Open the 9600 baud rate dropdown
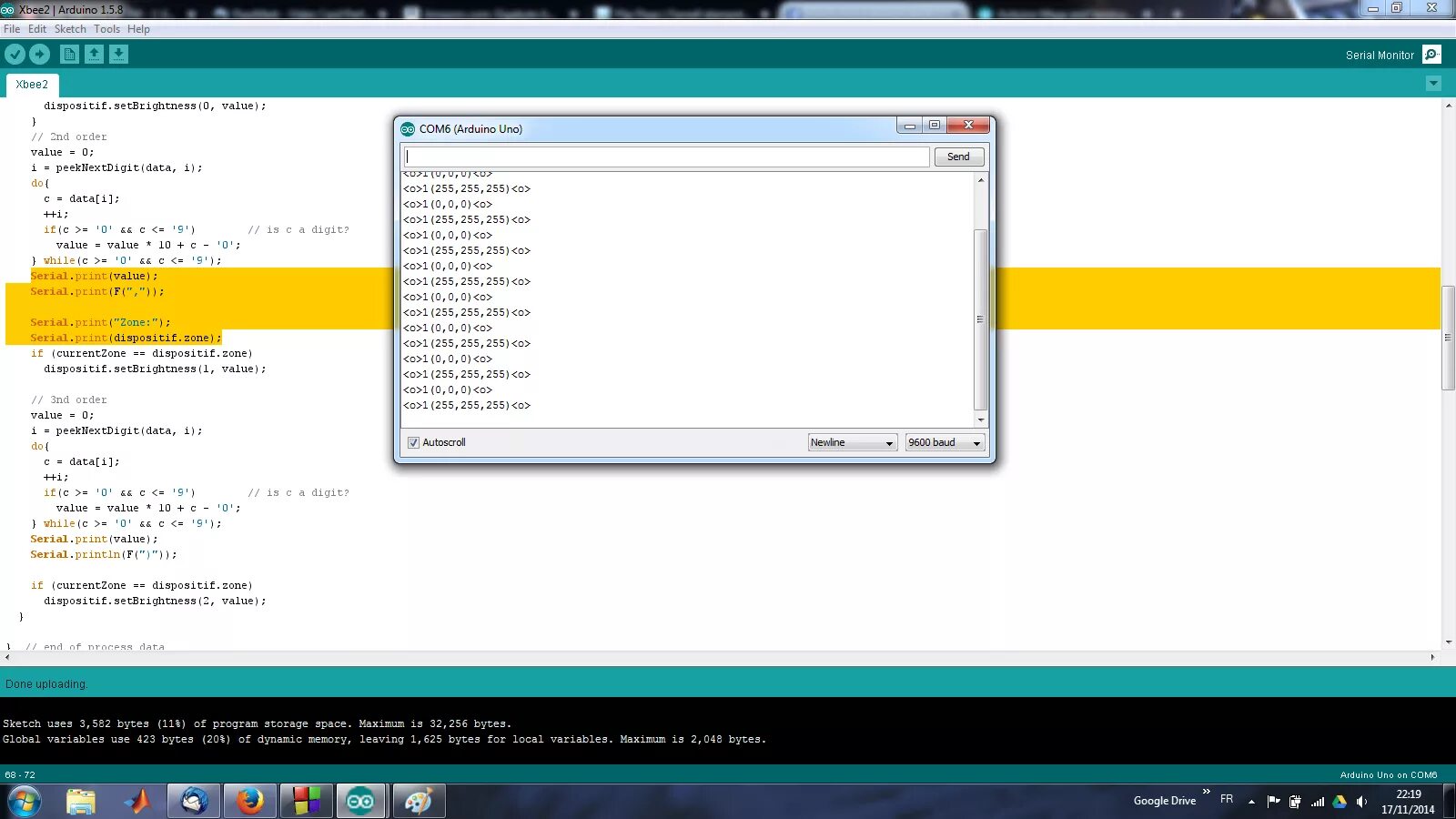This screenshot has height=819, width=1456. click(x=945, y=442)
